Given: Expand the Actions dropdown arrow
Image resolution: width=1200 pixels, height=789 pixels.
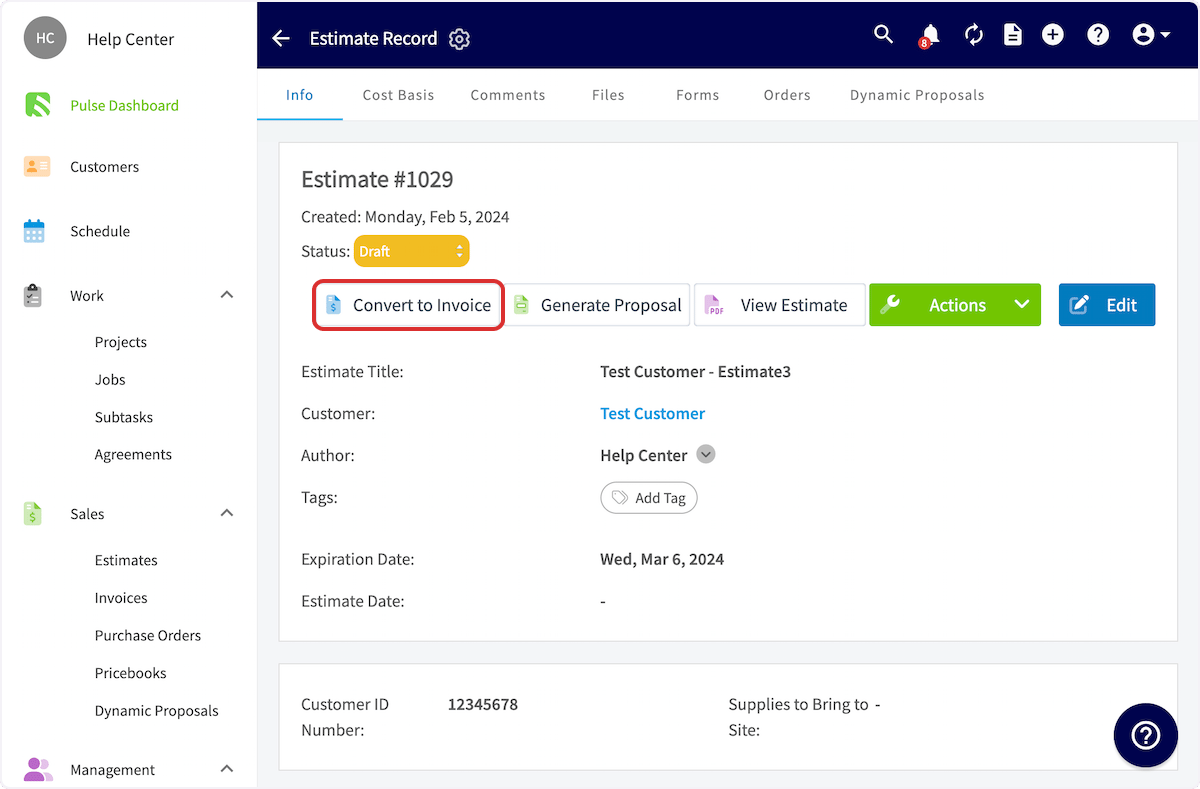Looking at the screenshot, I should coord(1022,305).
